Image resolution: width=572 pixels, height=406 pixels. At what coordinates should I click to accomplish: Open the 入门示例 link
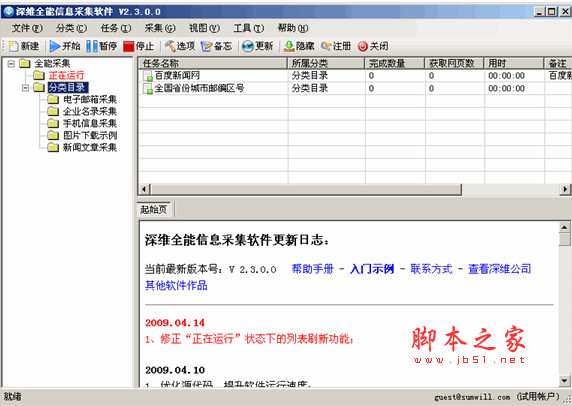pos(372,269)
